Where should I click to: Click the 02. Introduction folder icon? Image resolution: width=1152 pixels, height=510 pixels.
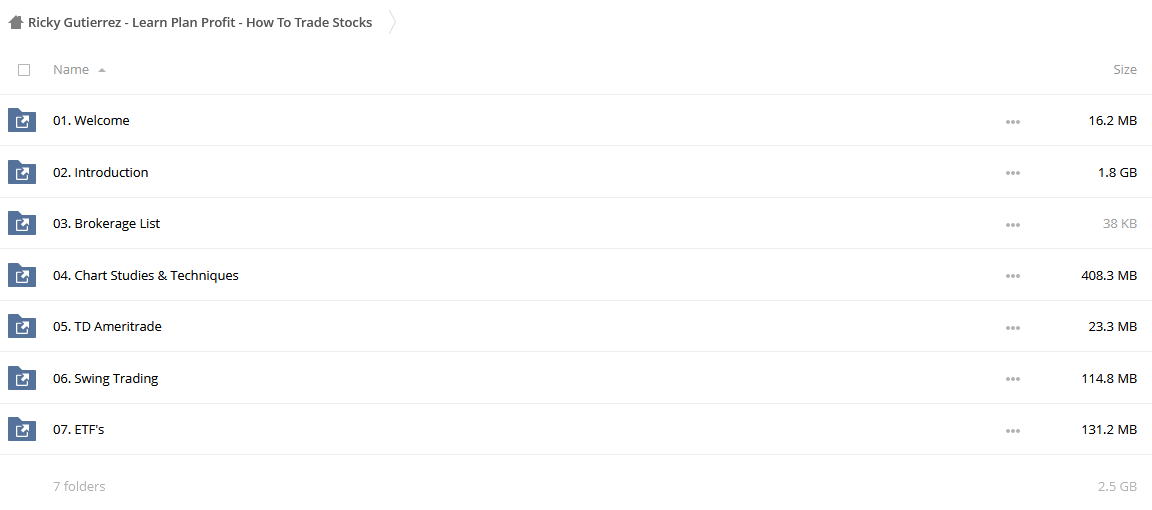(x=22, y=172)
